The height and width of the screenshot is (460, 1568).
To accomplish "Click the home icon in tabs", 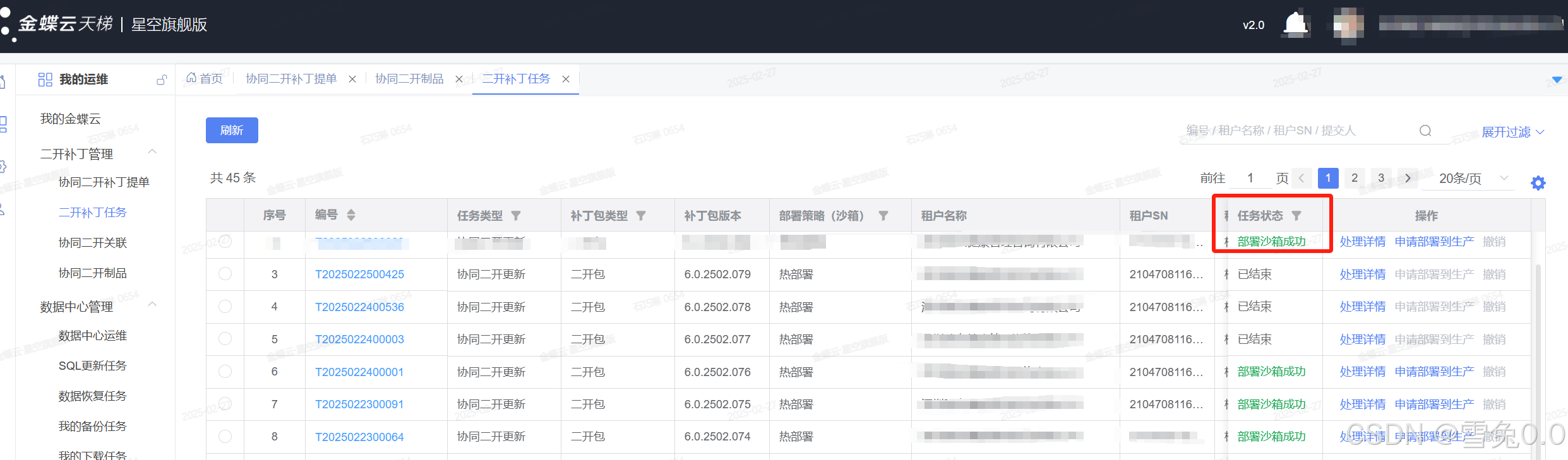I will tap(191, 78).
